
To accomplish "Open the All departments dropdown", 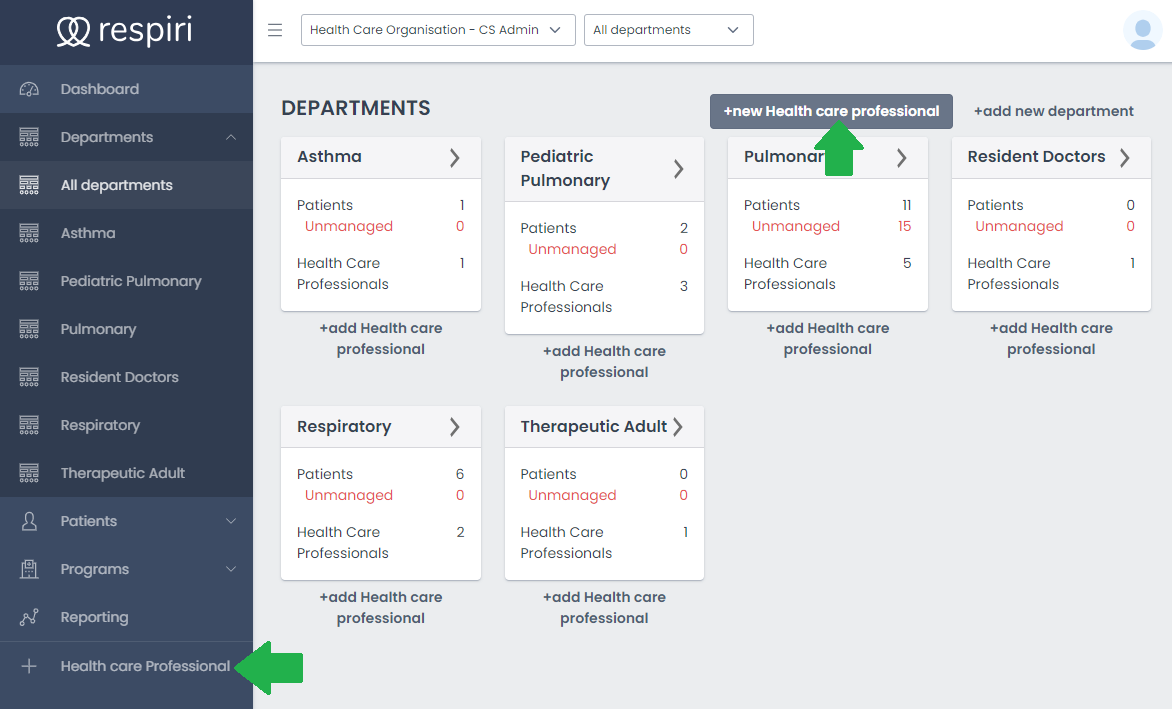I will 668,30.
